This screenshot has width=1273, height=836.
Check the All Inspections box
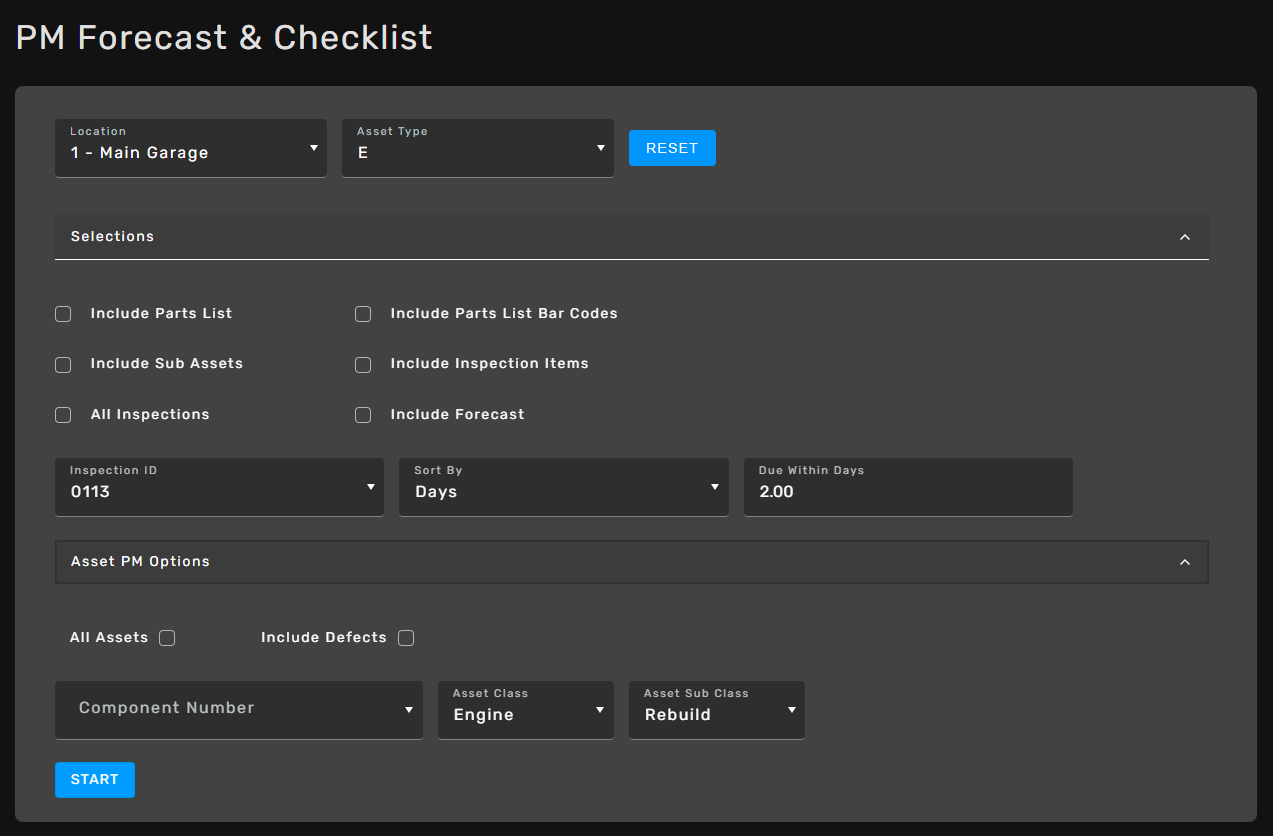pos(63,415)
